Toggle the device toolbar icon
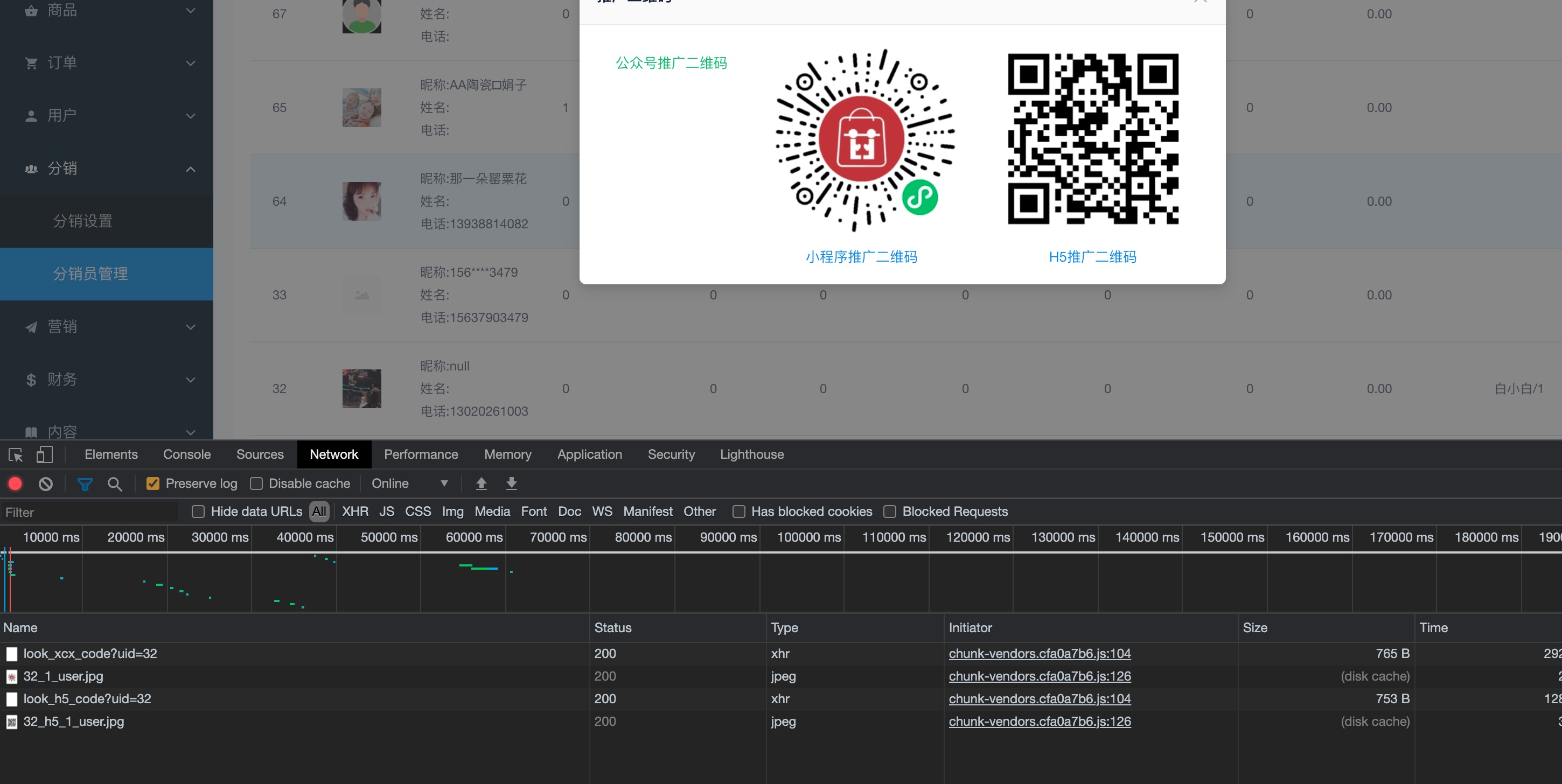Viewport: 1562px width, 784px height. coord(45,455)
